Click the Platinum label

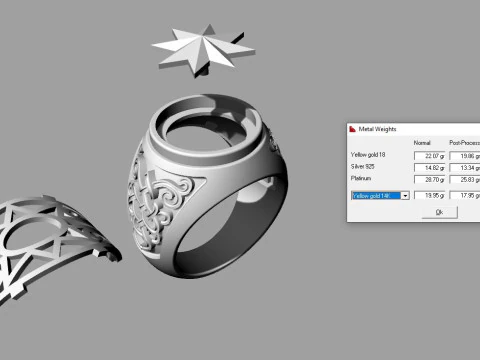361,178
